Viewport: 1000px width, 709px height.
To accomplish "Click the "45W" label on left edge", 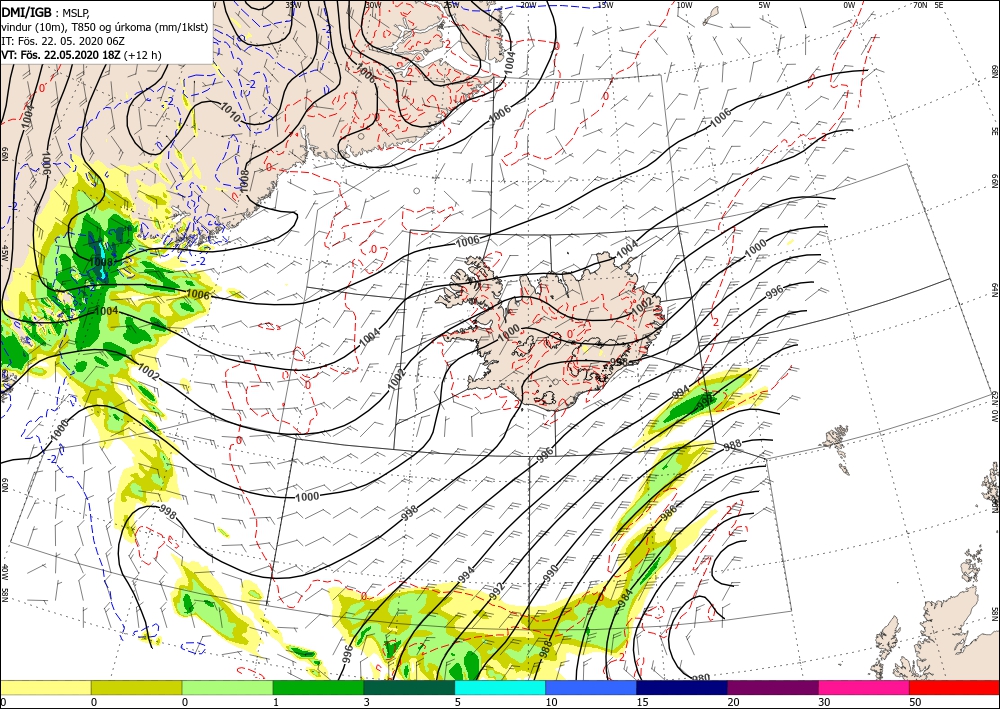I will (x=4, y=253).
